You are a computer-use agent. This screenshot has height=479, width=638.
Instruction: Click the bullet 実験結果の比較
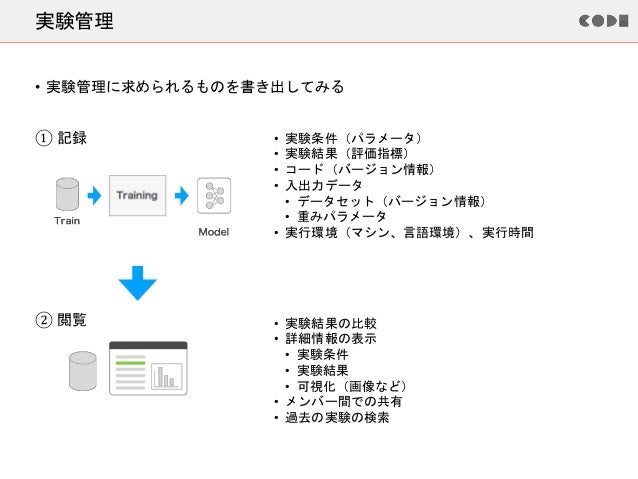tap(331, 323)
